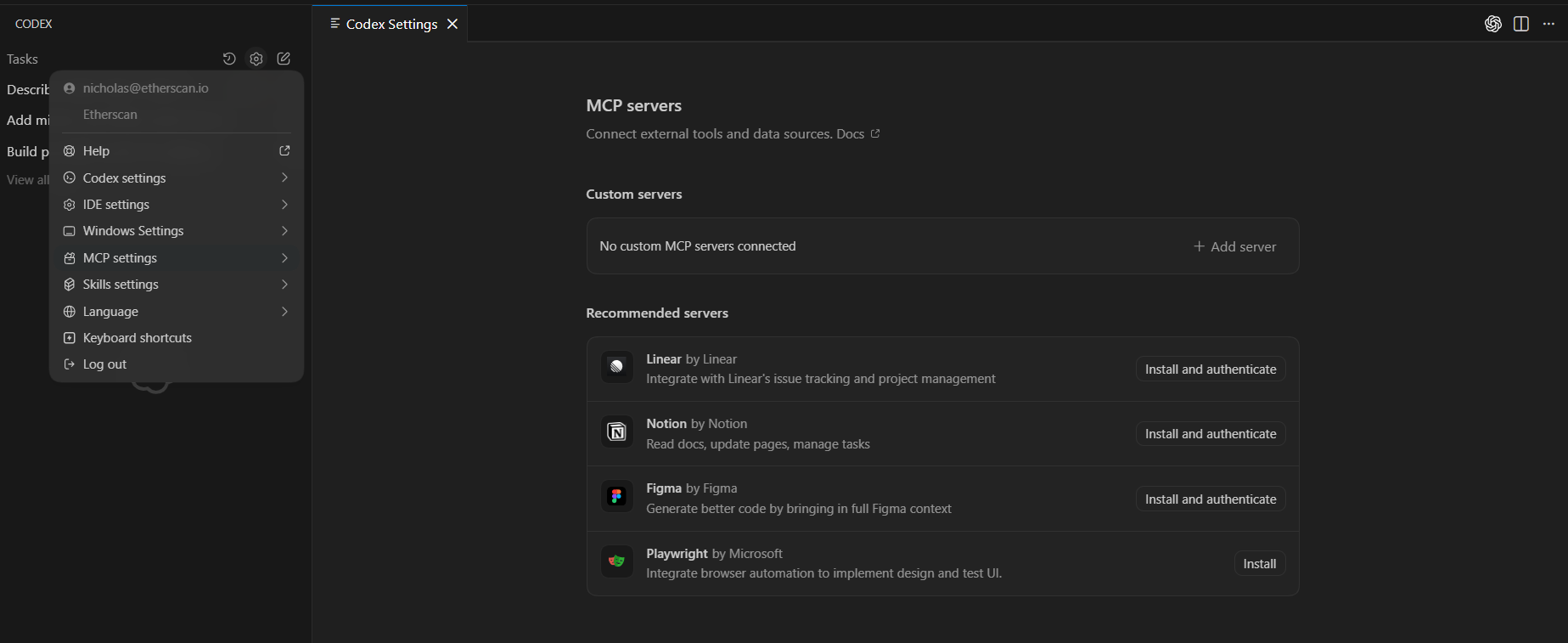Click the Recommended servers heading
This screenshot has height=643, width=1568.
click(x=657, y=313)
